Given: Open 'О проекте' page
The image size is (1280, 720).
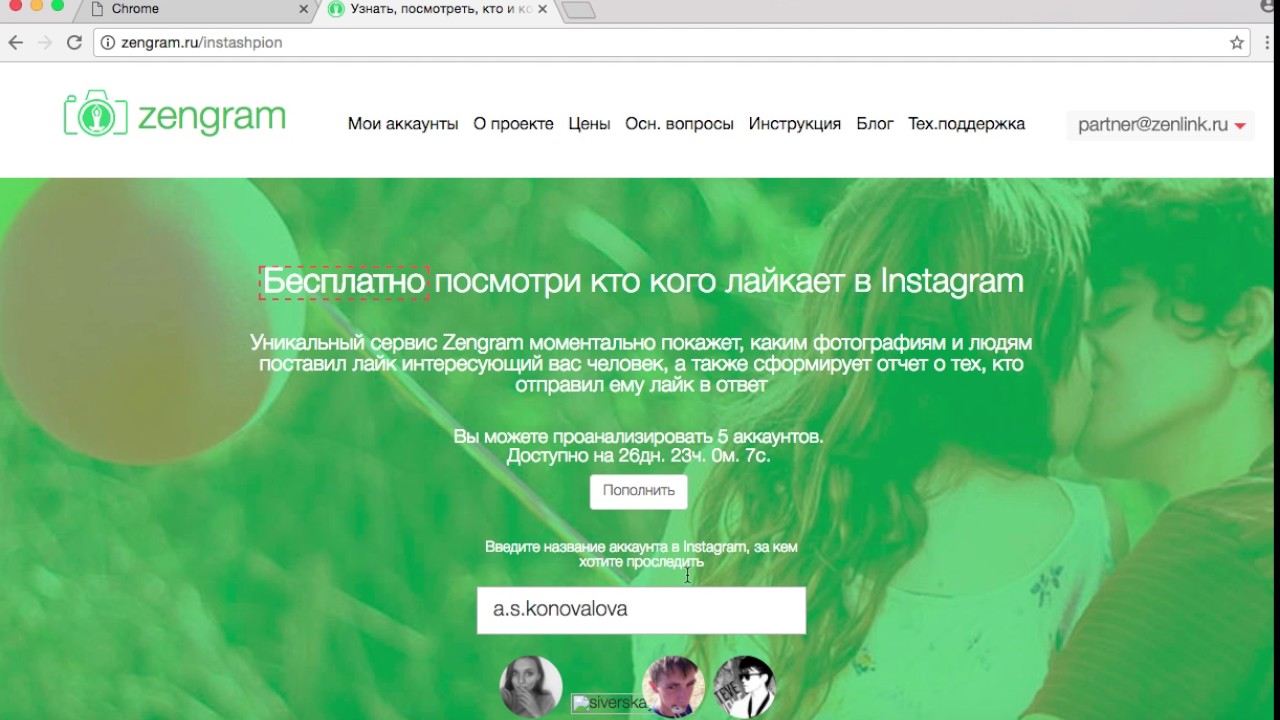Looking at the screenshot, I should point(513,124).
